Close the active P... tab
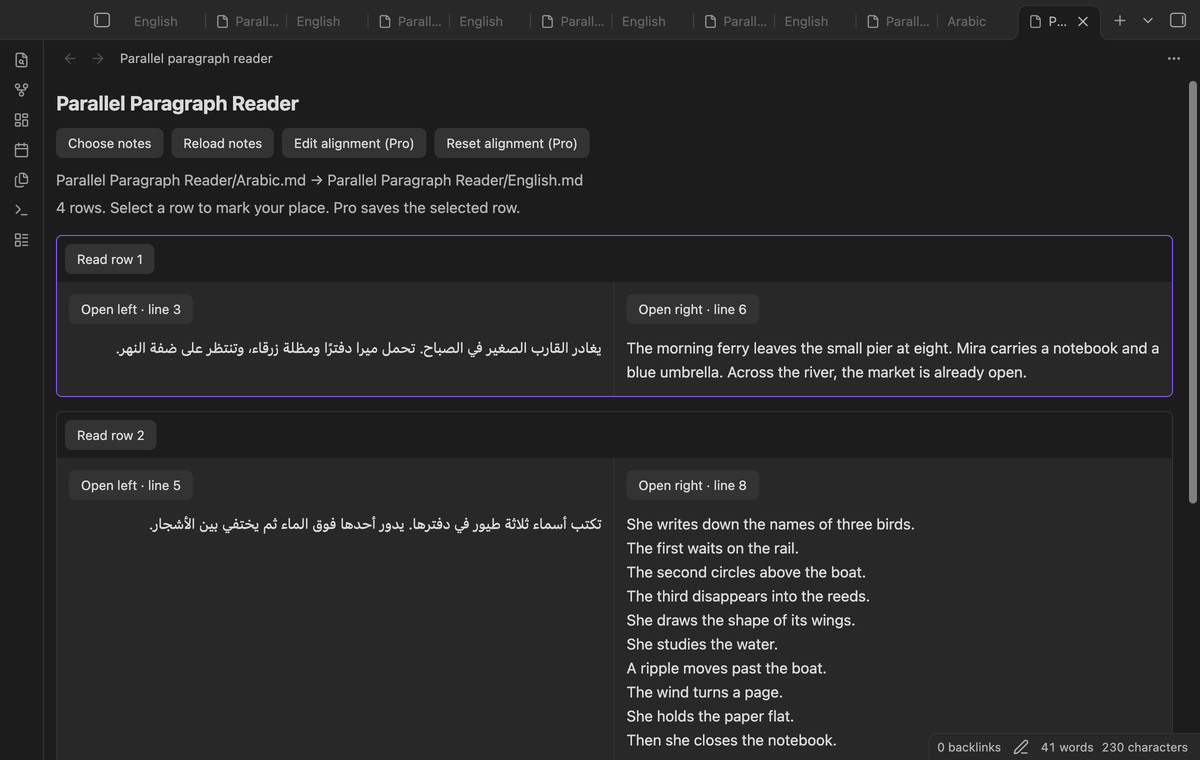This screenshot has height=760, width=1200. 1083,21
